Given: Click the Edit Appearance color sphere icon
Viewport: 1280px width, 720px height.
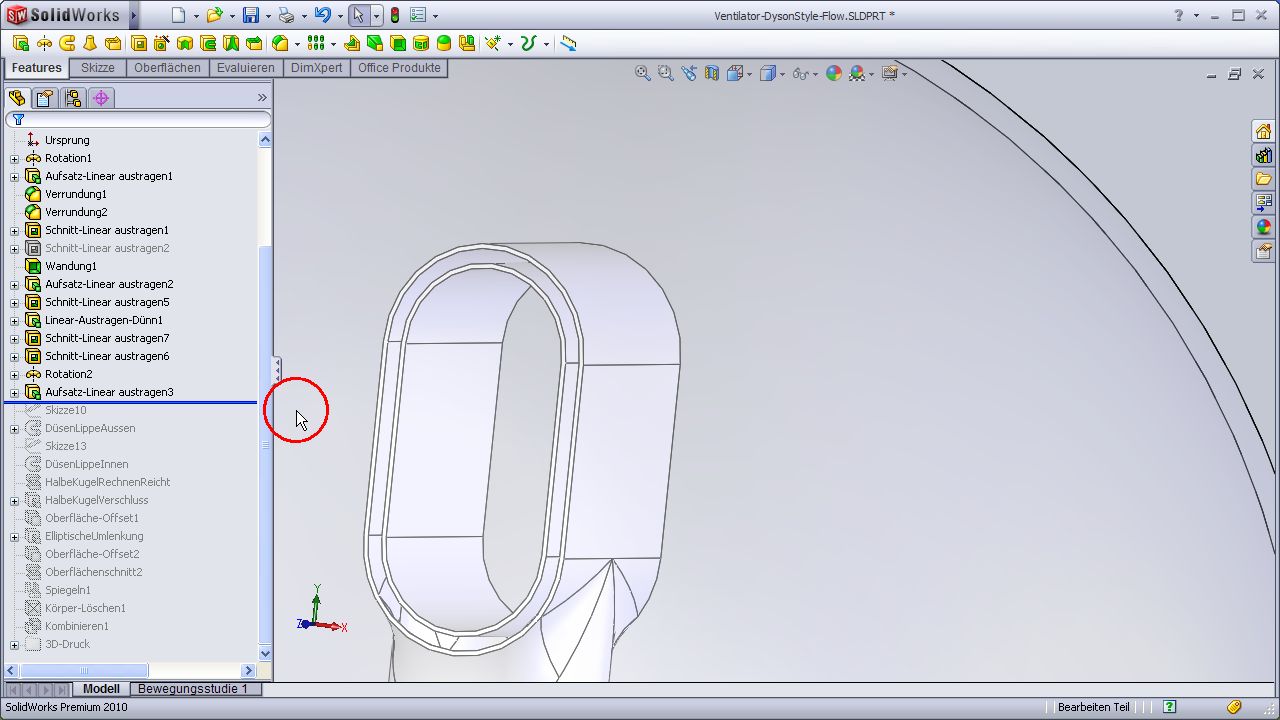Looking at the screenshot, I should [x=834, y=73].
